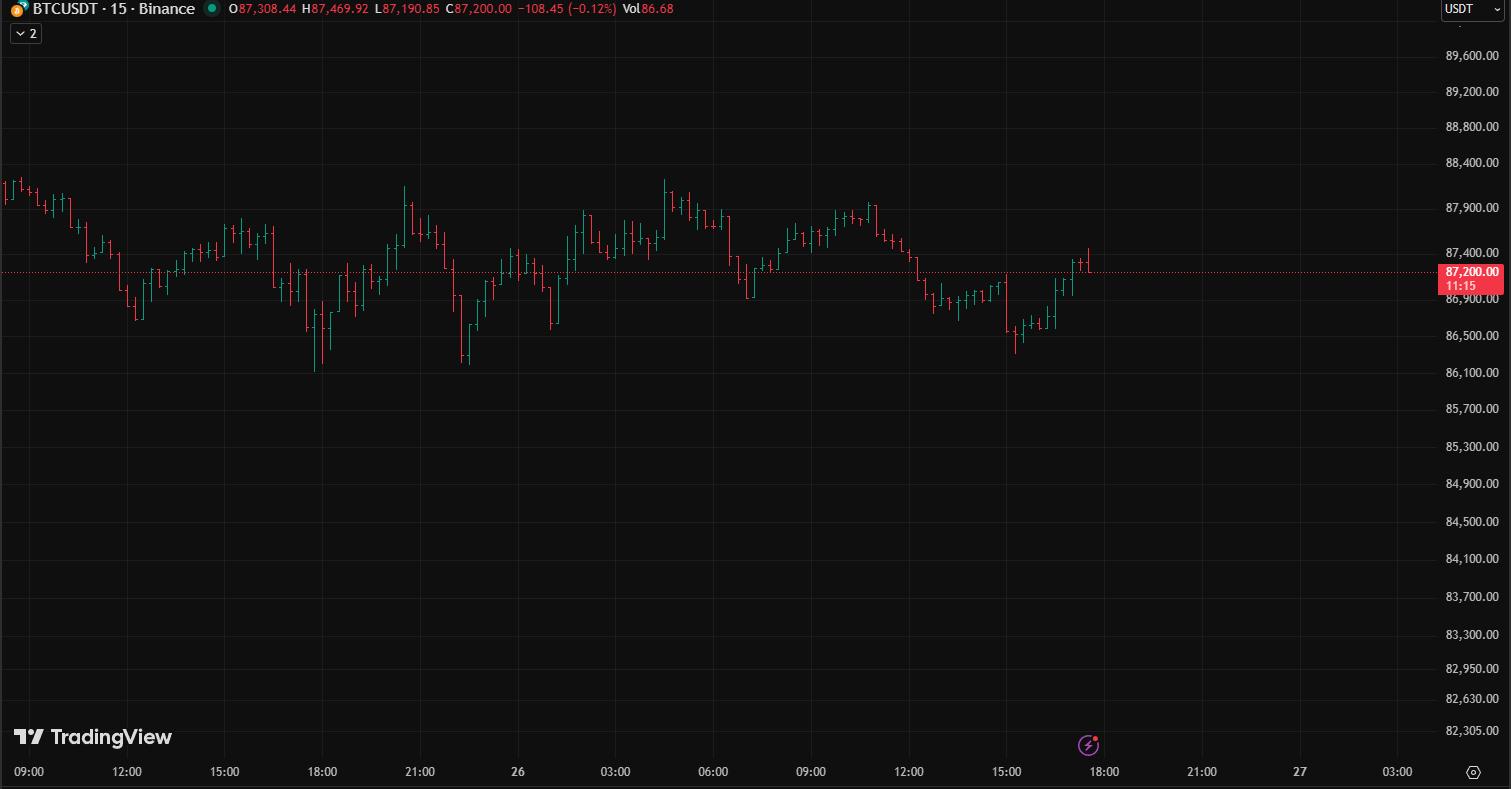Click the 84,100.00 price scale label

[1472, 559]
